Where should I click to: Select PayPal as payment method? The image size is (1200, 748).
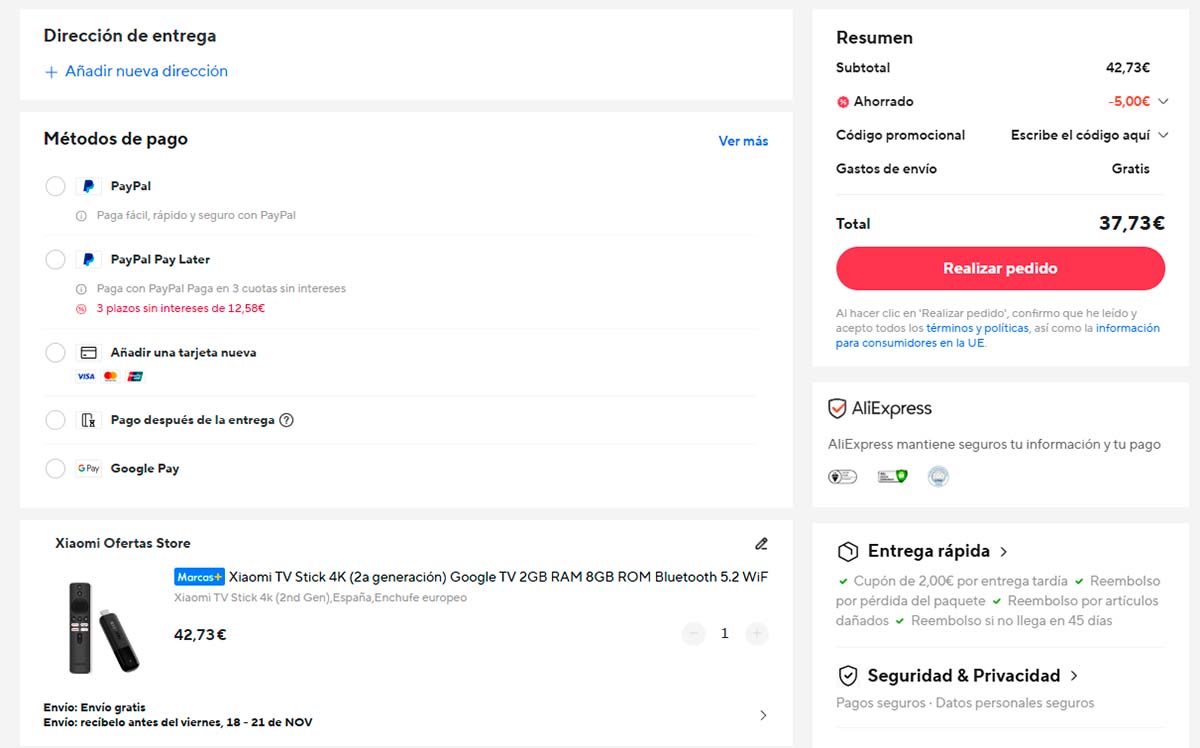(x=55, y=186)
